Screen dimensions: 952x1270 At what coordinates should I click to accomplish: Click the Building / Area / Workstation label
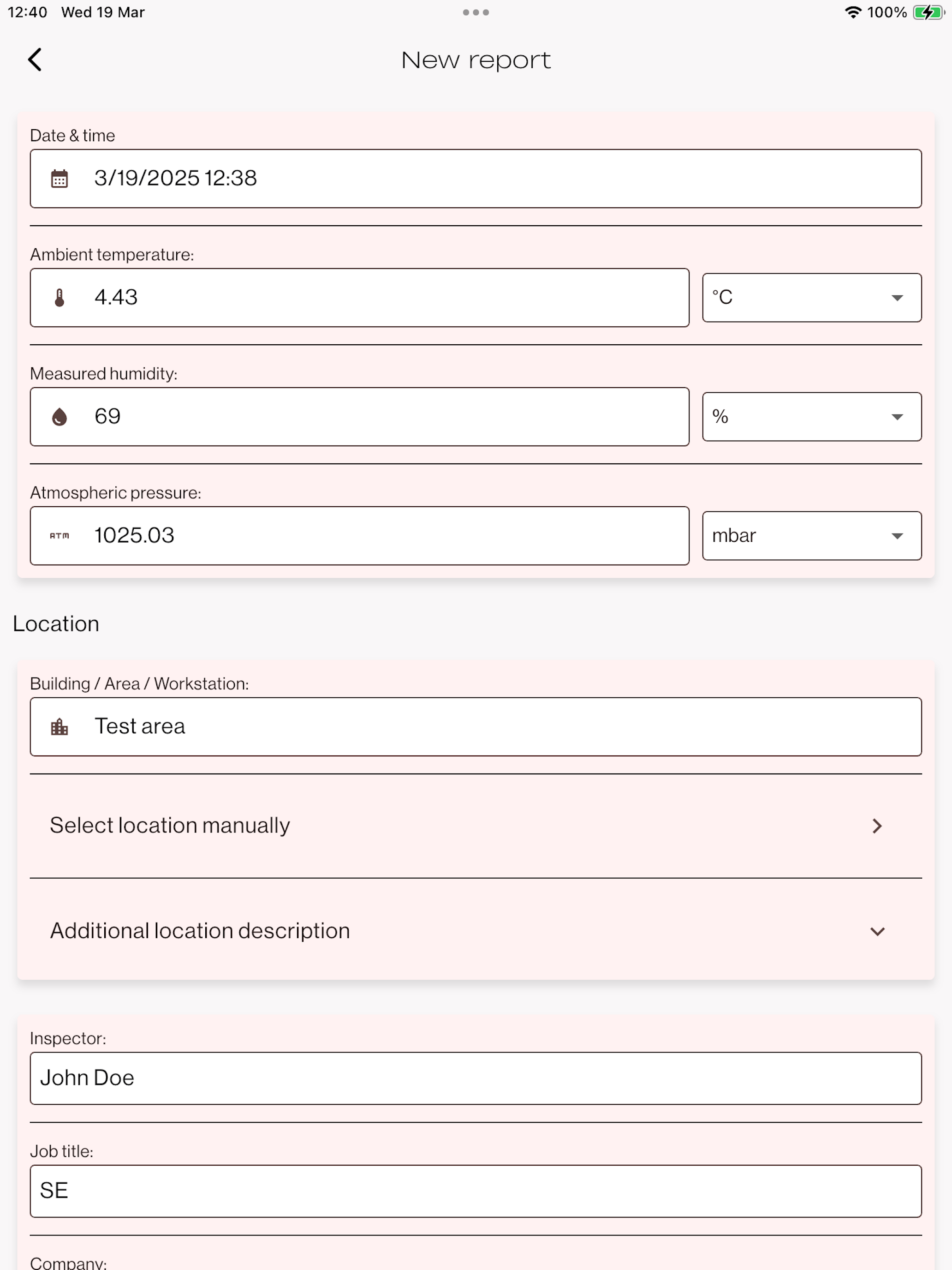coord(139,684)
